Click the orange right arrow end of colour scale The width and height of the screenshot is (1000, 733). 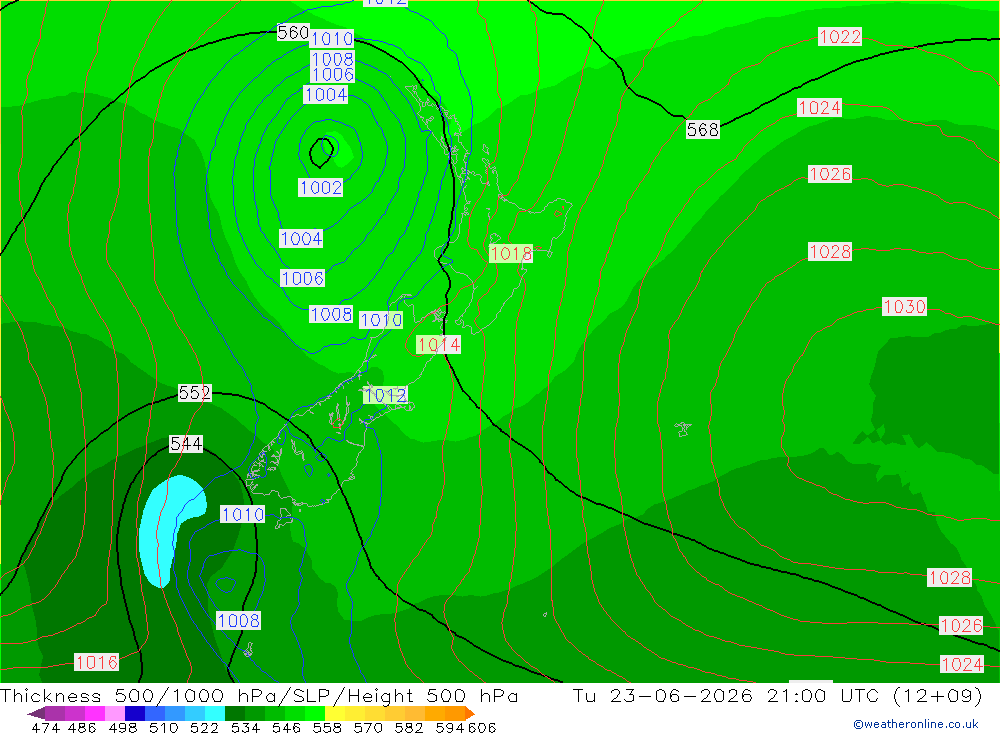tap(470, 713)
